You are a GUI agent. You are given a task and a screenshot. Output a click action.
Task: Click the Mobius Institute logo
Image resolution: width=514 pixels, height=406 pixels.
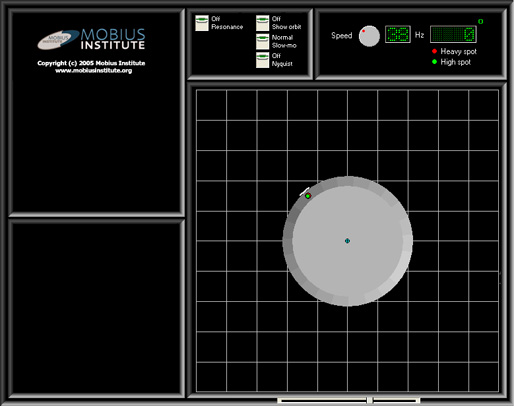click(x=91, y=39)
